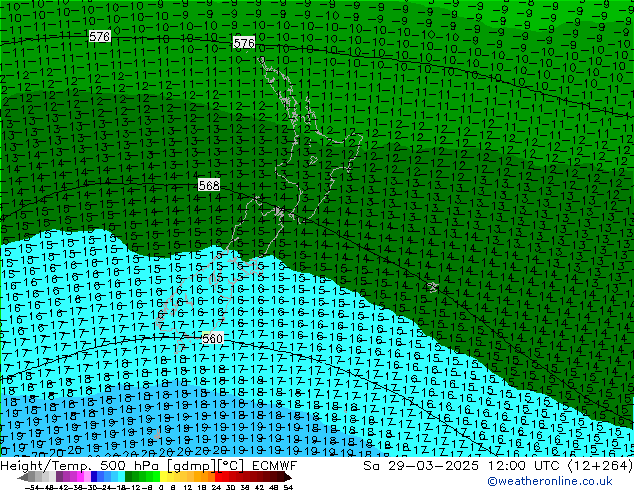
Task: Click the left 576 contour label
Action: (x=99, y=36)
